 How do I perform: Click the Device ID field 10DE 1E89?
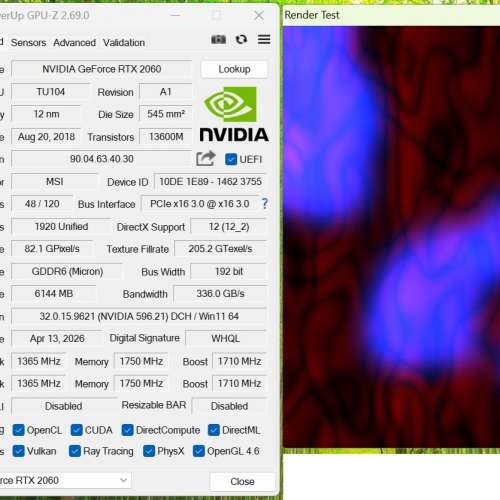pyautogui.click(x=210, y=182)
